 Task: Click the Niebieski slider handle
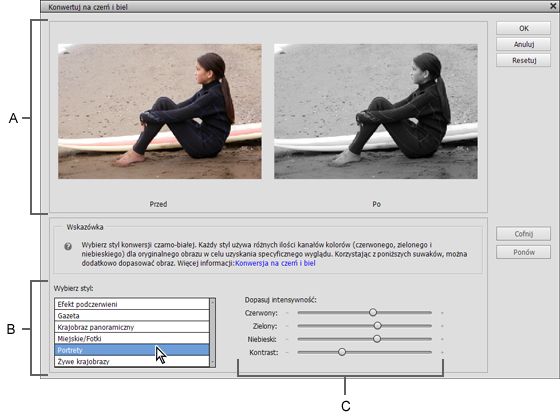click(x=377, y=339)
